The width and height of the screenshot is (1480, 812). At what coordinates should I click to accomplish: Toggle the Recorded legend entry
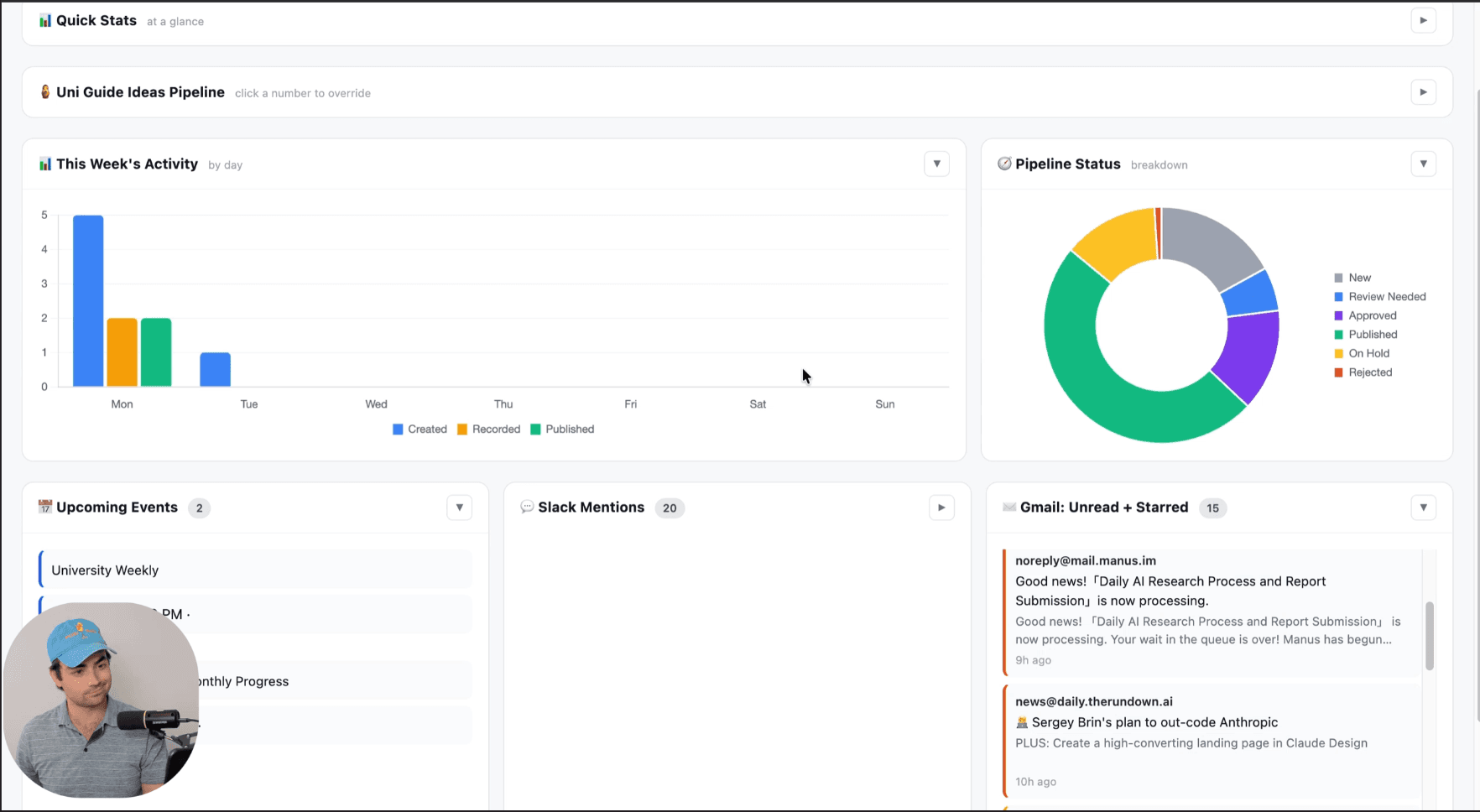[488, 429]
